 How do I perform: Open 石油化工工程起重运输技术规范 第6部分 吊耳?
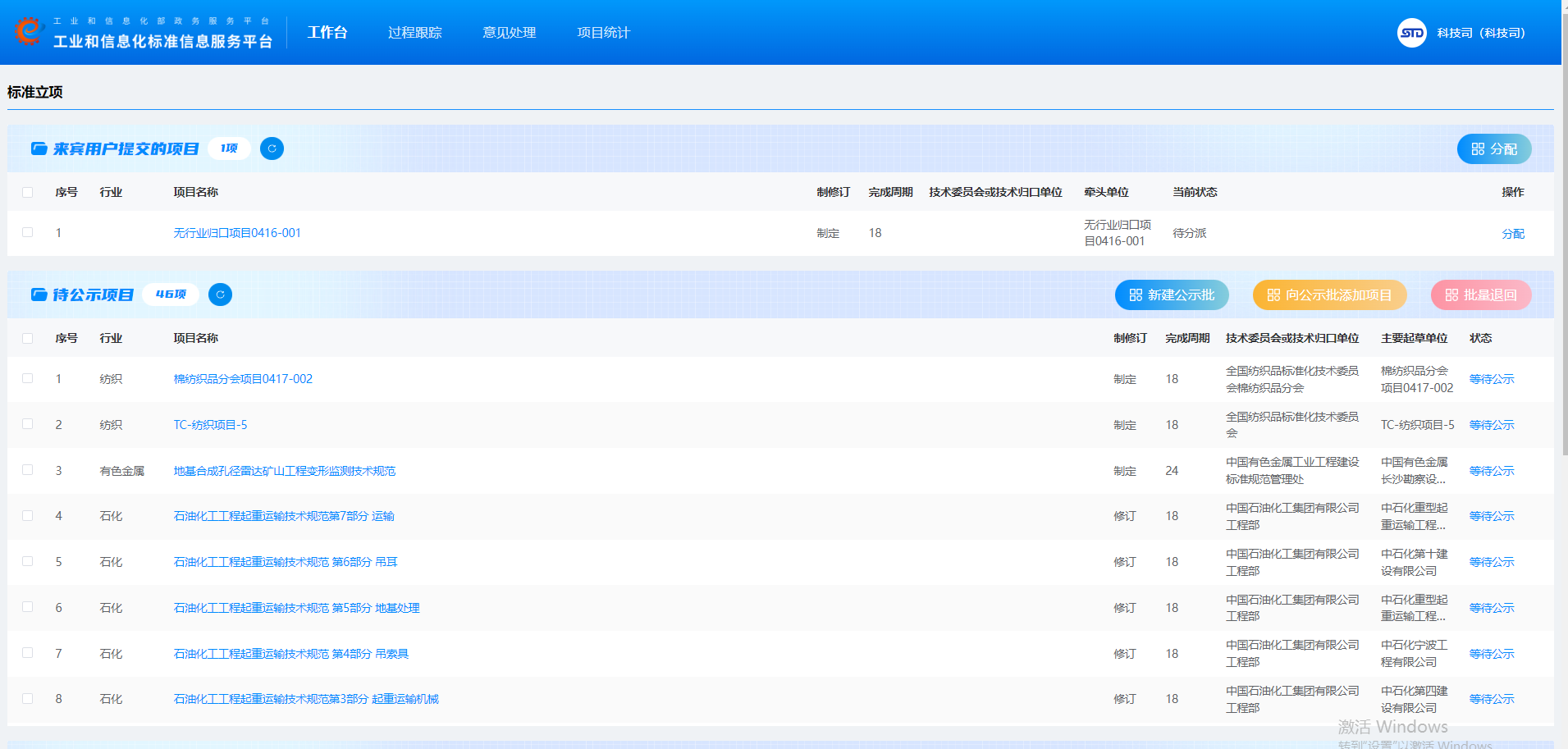(286, 562)
